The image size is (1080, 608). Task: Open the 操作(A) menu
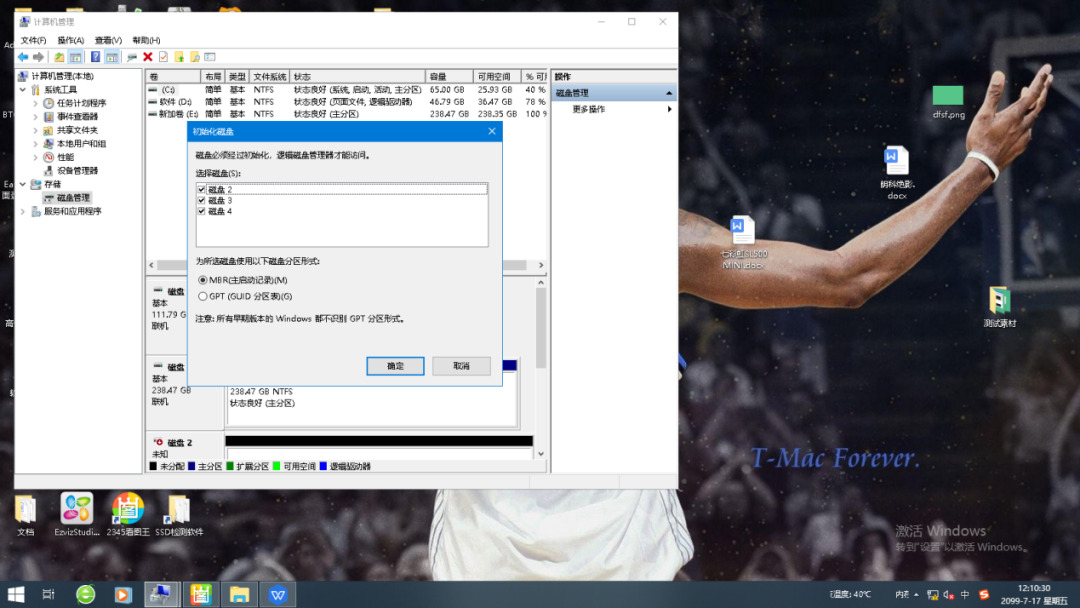click(70, 40)
